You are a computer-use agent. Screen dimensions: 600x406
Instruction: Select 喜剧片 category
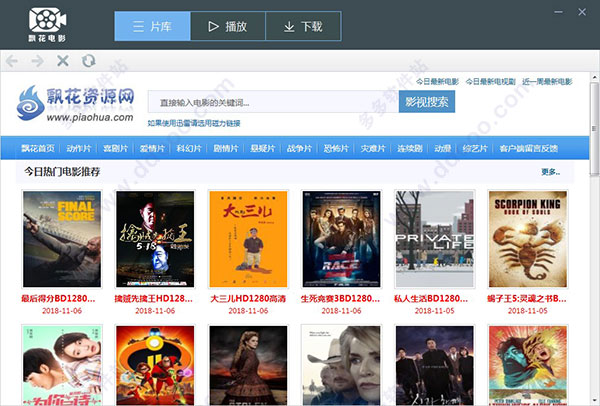pos(115,148)
